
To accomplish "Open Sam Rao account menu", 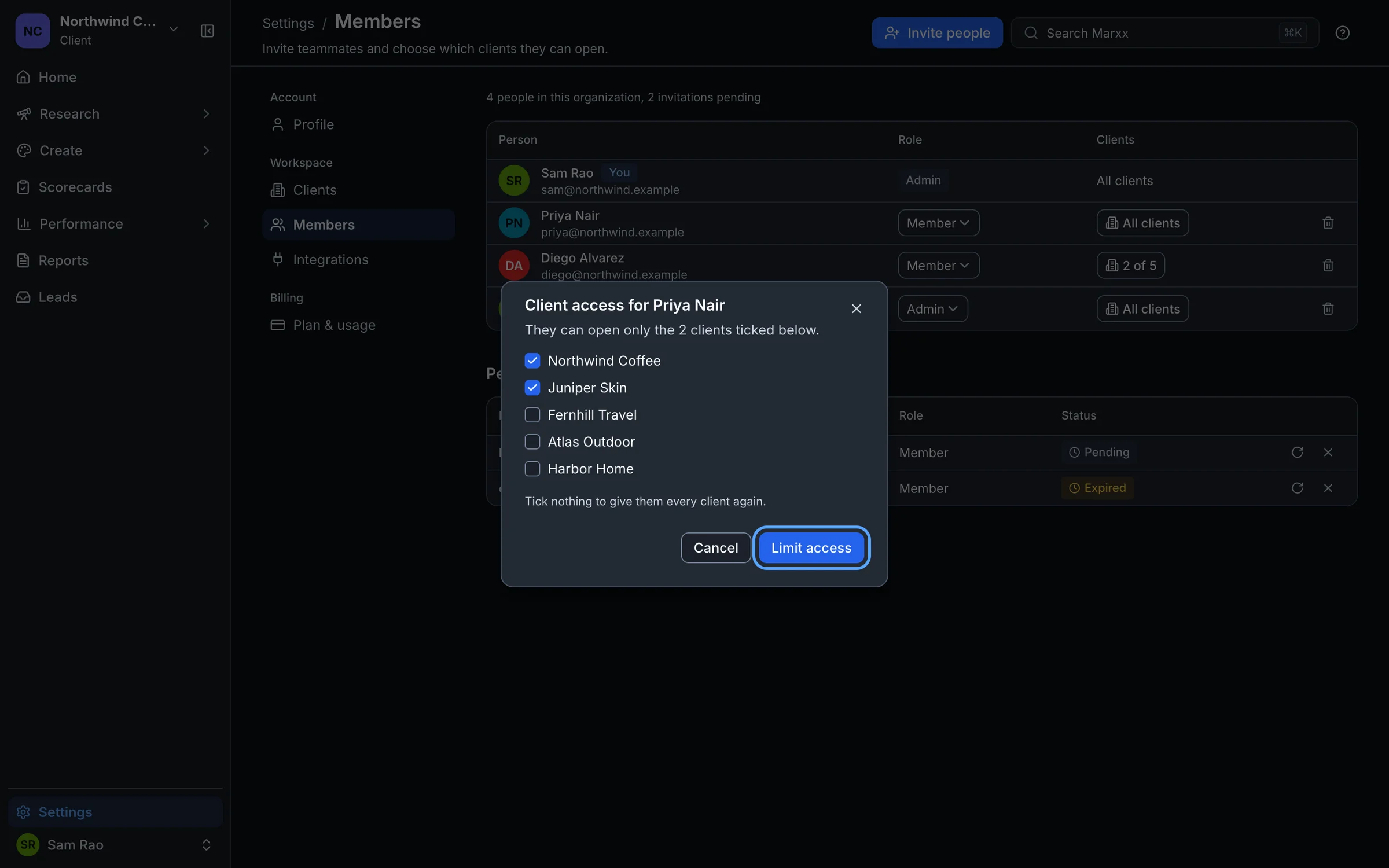I will 115,845.
